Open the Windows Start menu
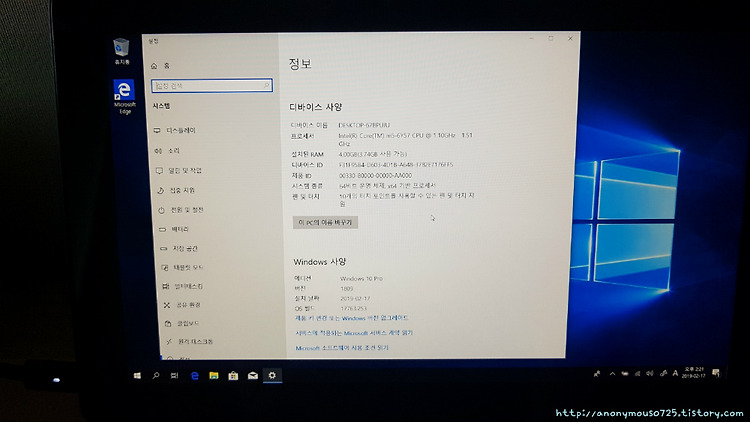The height and width of the screenshot is (422, 750). (x=137, y=376)
